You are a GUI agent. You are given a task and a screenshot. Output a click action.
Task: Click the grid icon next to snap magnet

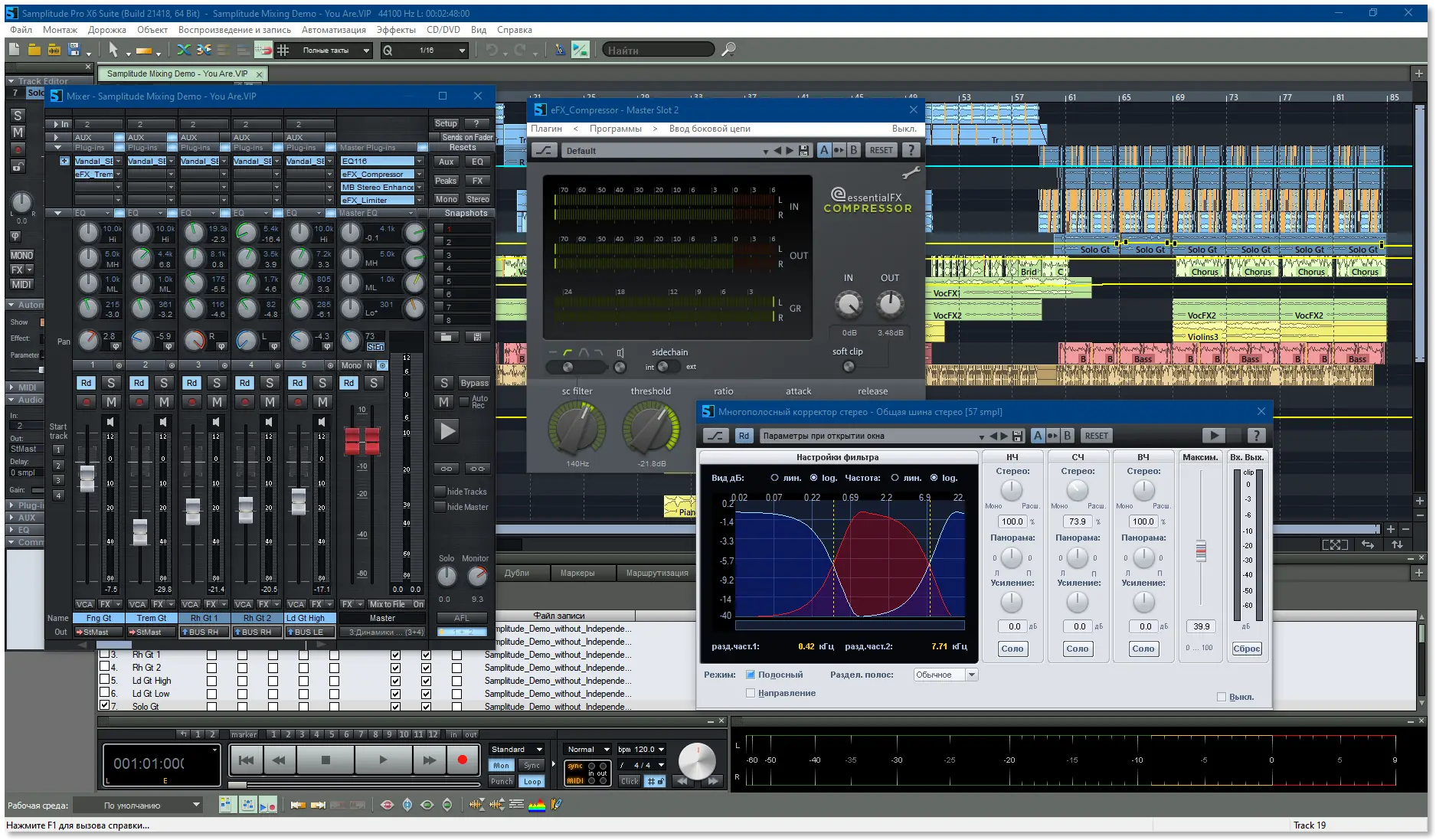tap(283, 50)
